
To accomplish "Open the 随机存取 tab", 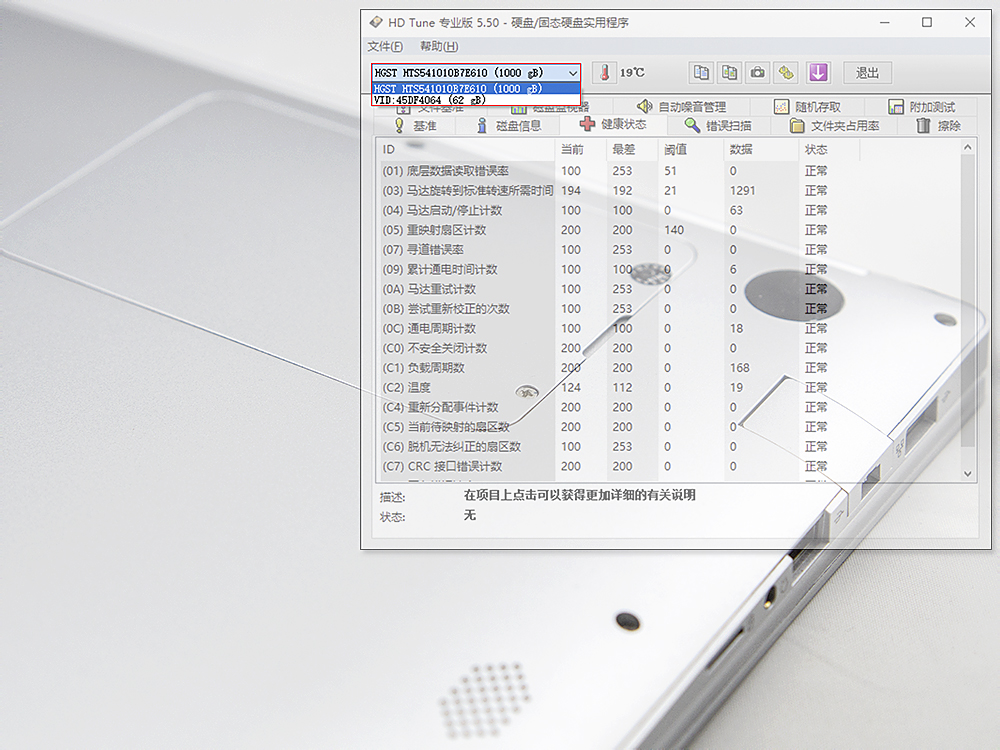I will (807, 107).
